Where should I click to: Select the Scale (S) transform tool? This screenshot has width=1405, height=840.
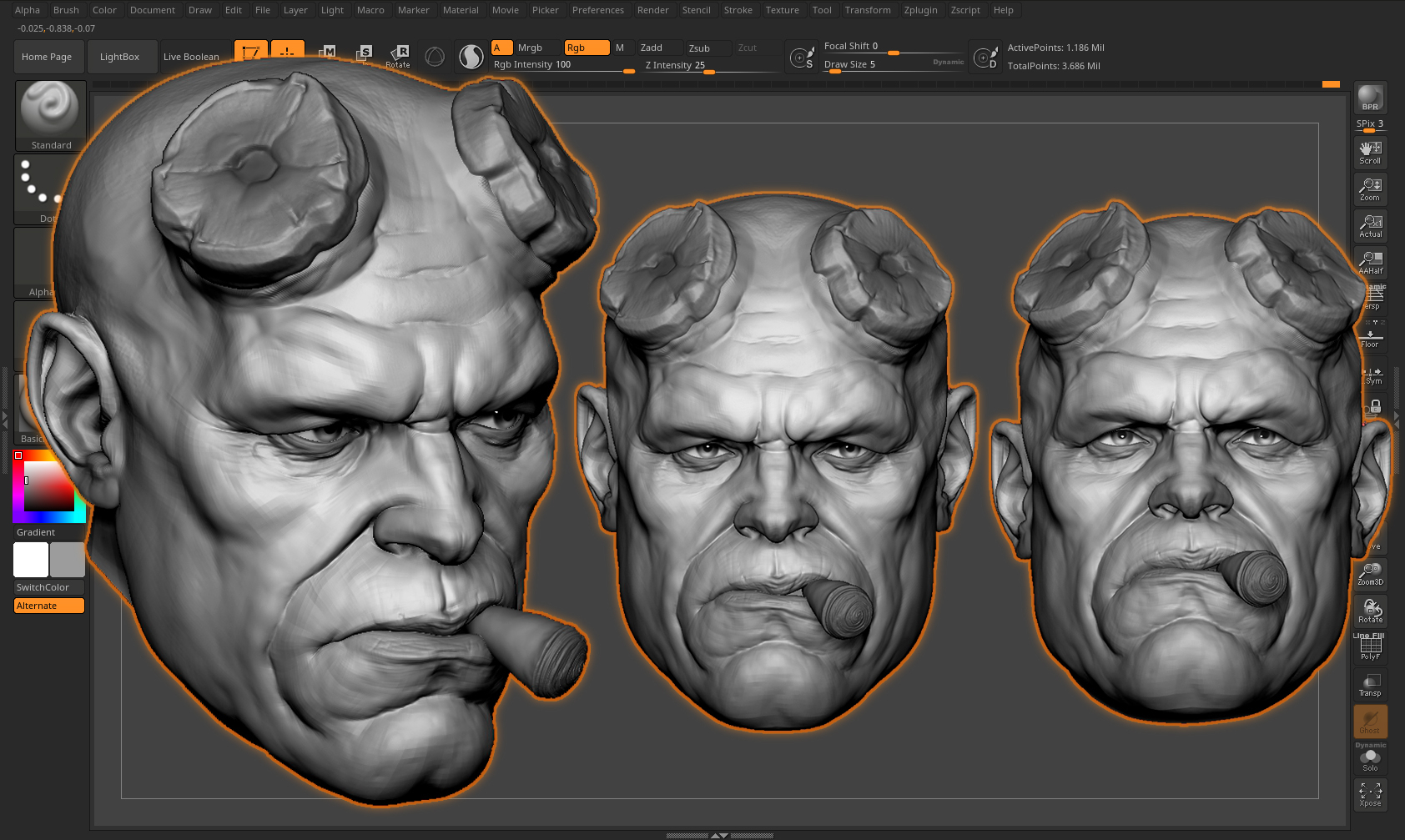coord(363,53)
